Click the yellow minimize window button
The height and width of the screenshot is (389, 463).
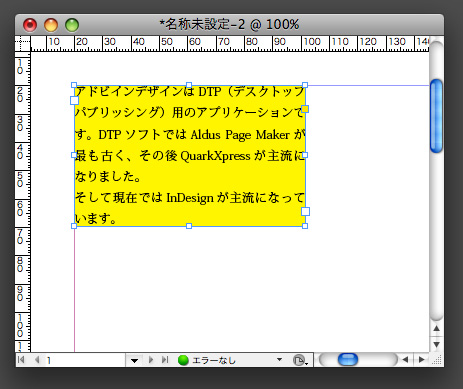coord(51,25)
